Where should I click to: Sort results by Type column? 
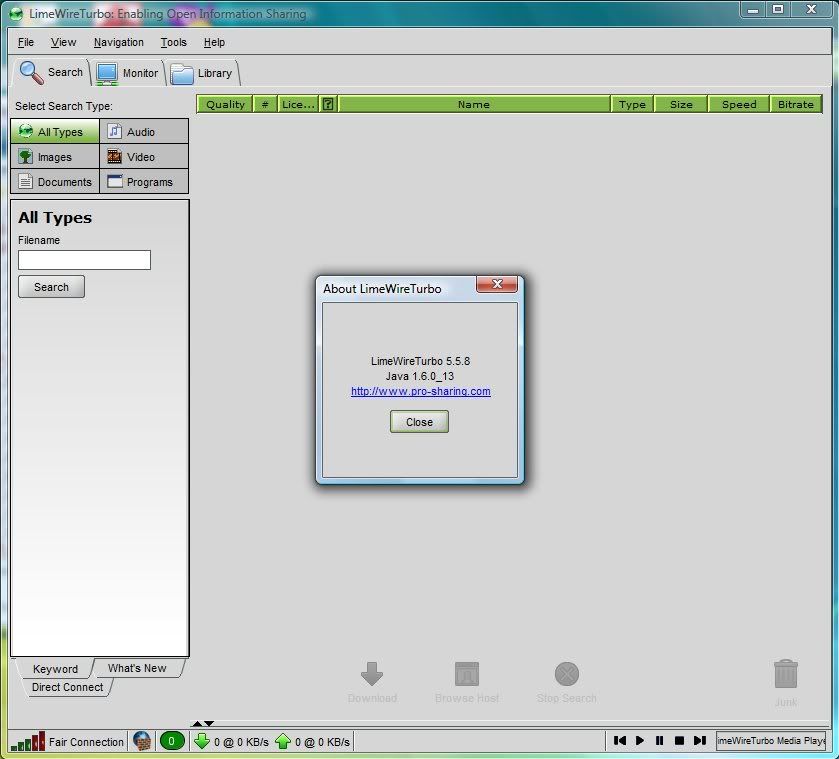tap(632, 104)
